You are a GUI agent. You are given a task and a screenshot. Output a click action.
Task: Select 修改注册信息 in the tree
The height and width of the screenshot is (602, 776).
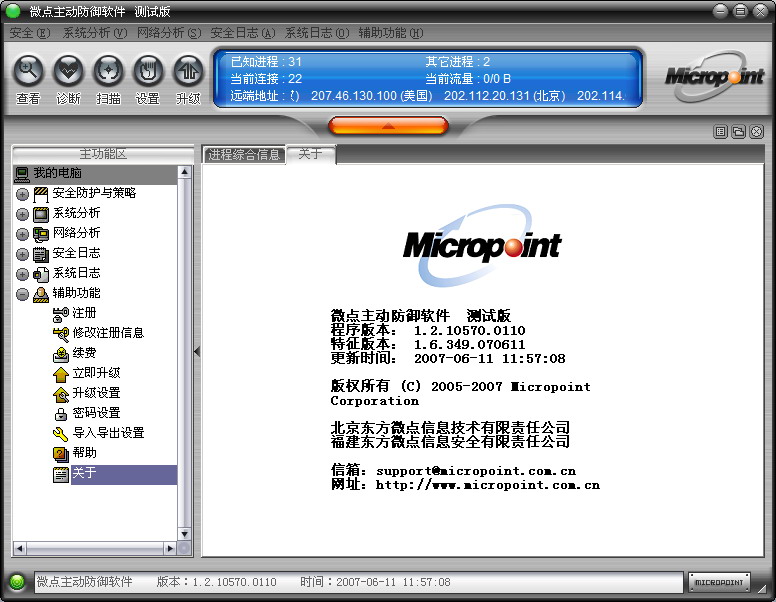(x=108, y=333)
